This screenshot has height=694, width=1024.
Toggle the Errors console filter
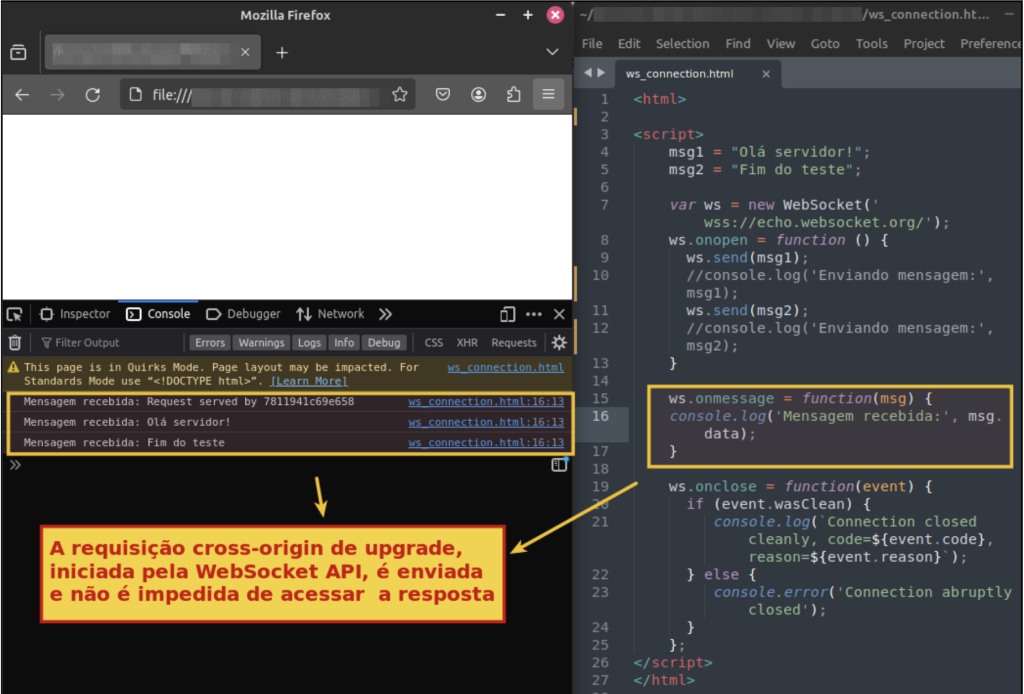pos(210,343)
